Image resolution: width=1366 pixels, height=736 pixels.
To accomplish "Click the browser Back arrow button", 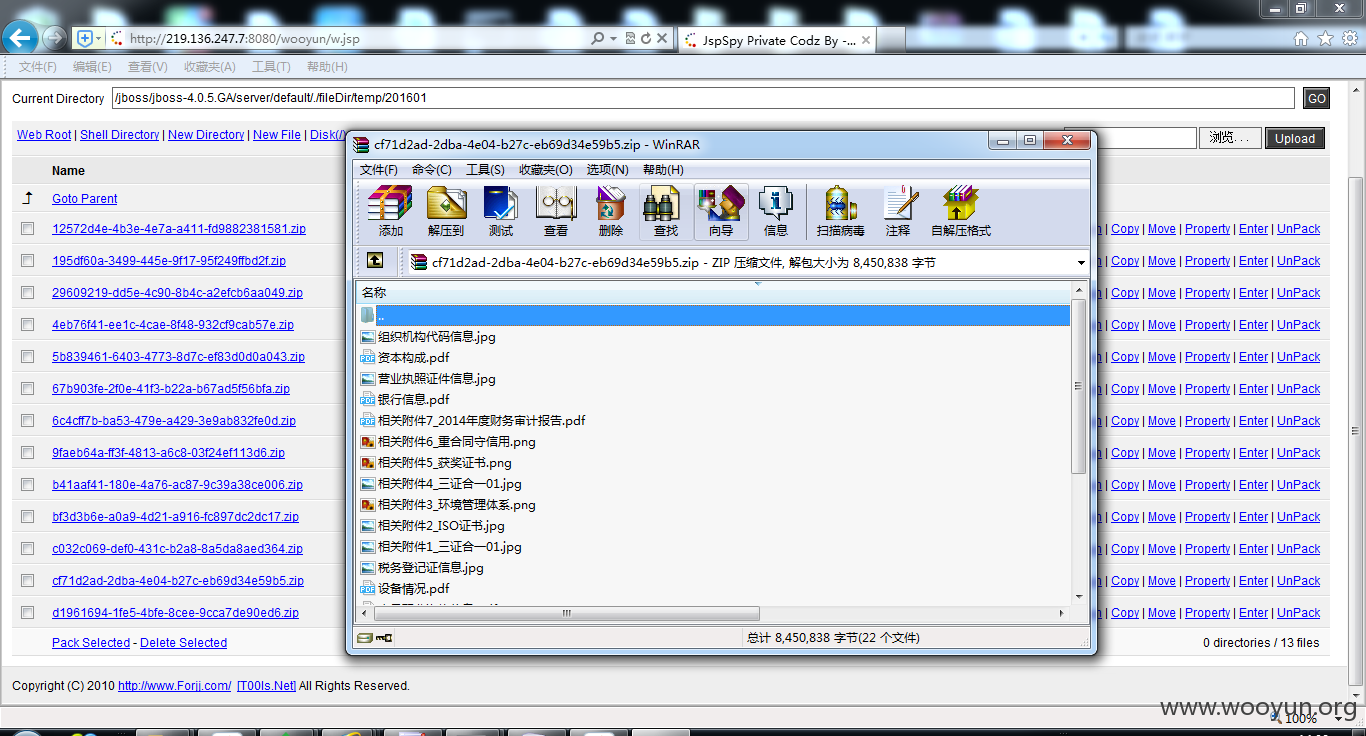I will (20, 38).
